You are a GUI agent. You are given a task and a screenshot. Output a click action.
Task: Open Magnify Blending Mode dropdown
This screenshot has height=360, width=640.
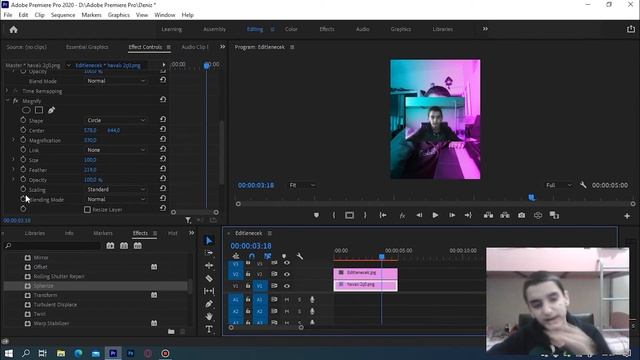[116, 199]
